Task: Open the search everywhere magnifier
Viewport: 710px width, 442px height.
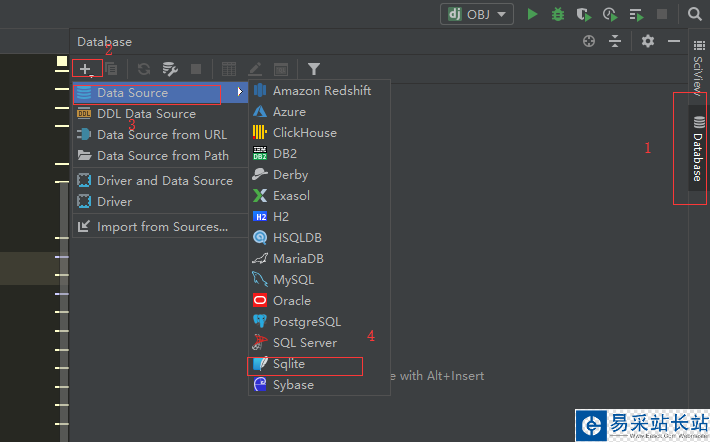Action: 695,14
